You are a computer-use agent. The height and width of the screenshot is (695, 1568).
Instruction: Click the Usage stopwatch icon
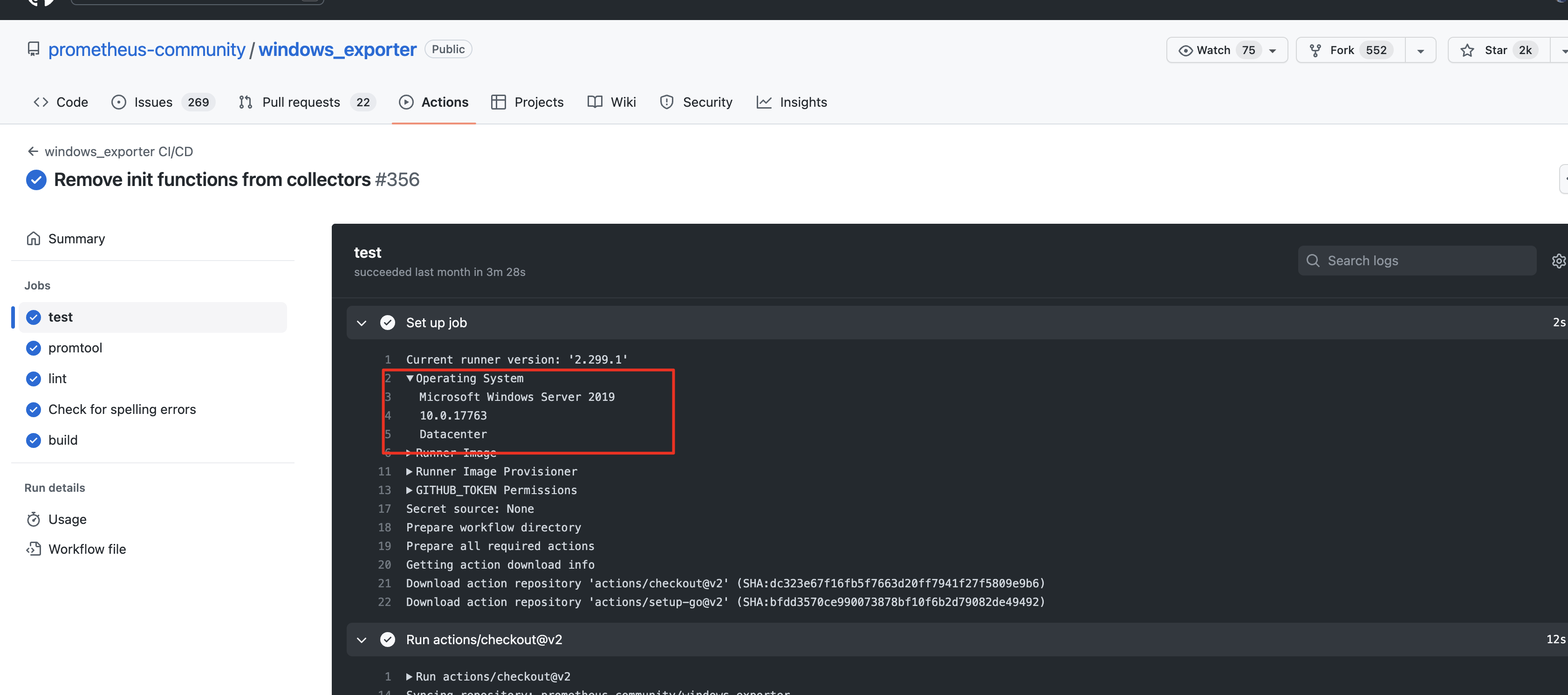click(34, 520)
